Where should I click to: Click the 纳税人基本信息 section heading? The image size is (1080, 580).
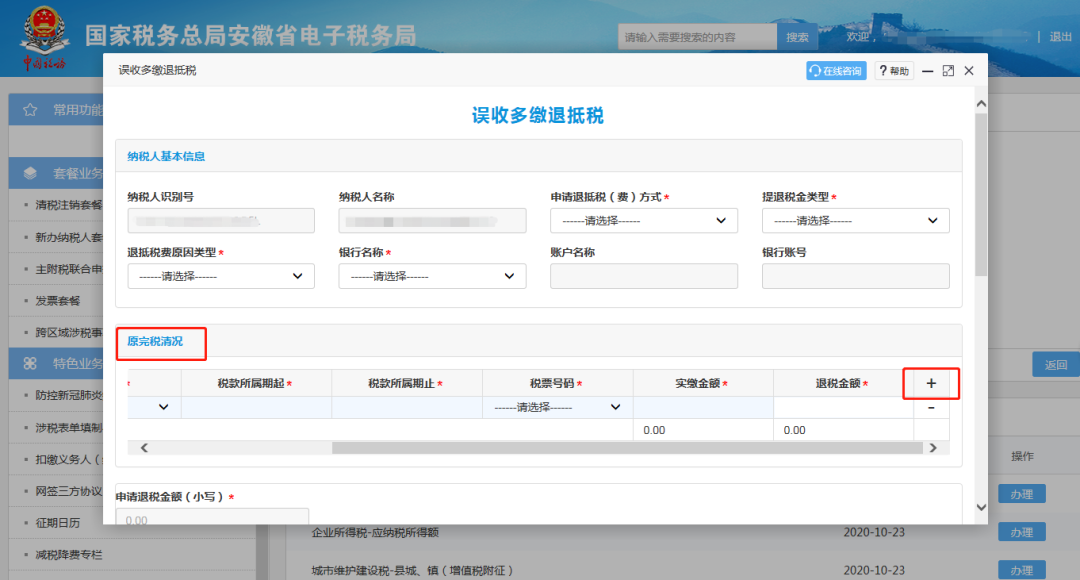click(166, 156)
